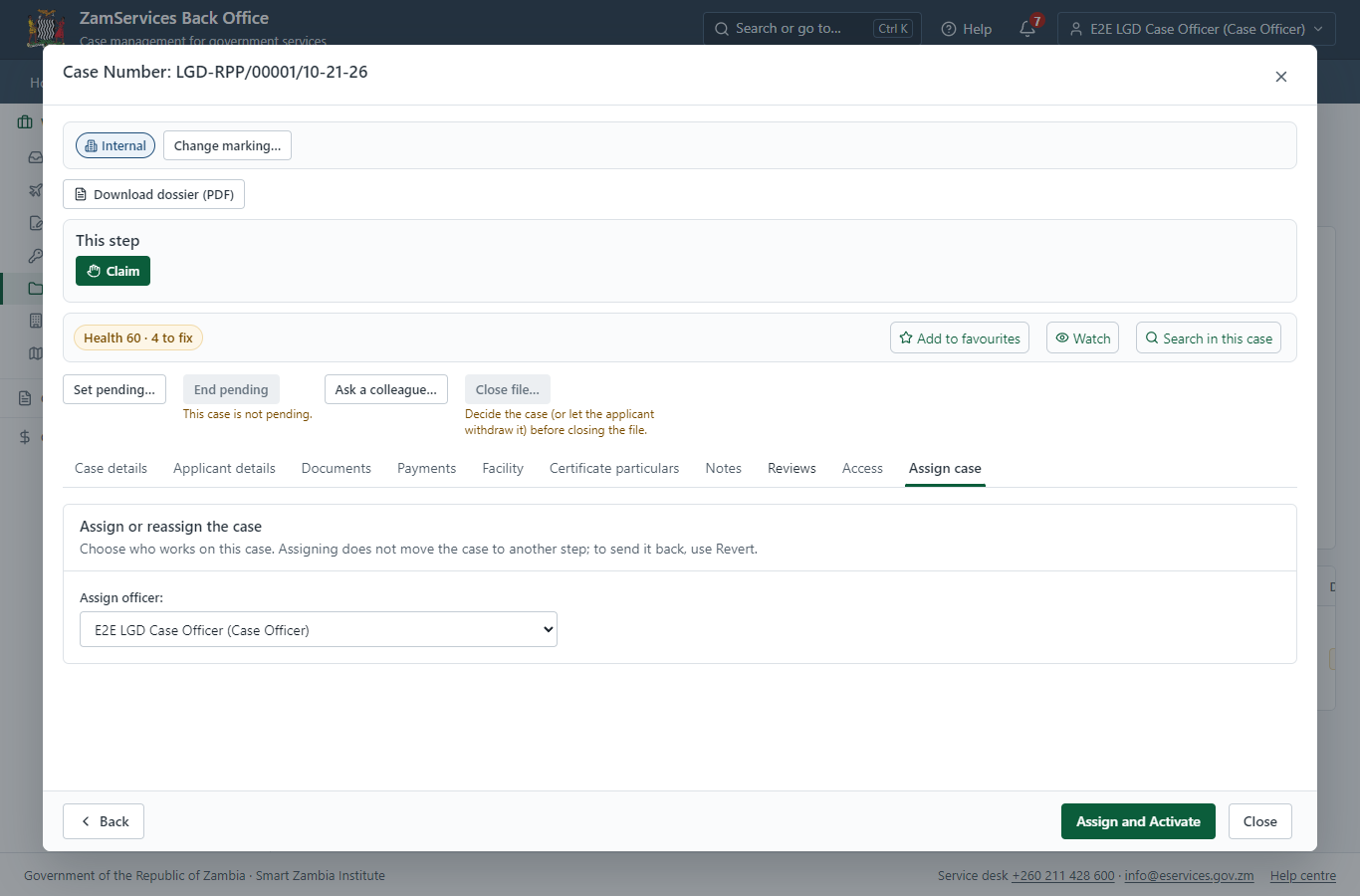Switch to the Notes tab
Screen dimensions: 1360x896
(724, 468)
